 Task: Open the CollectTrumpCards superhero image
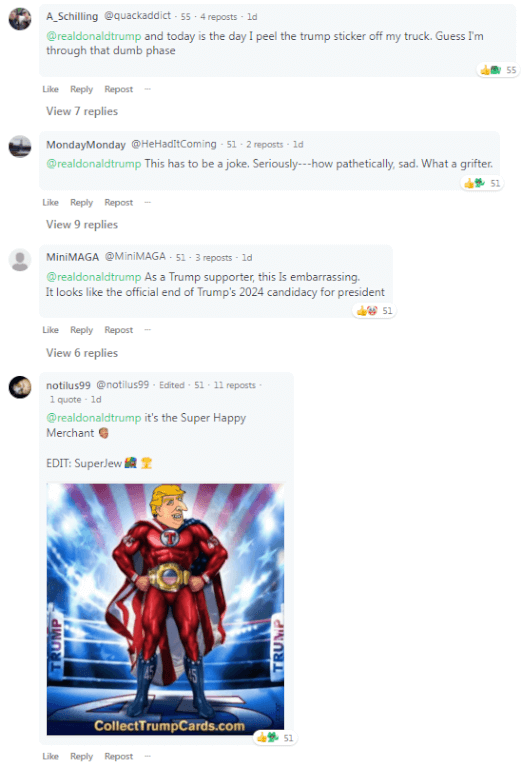[166, 609]
